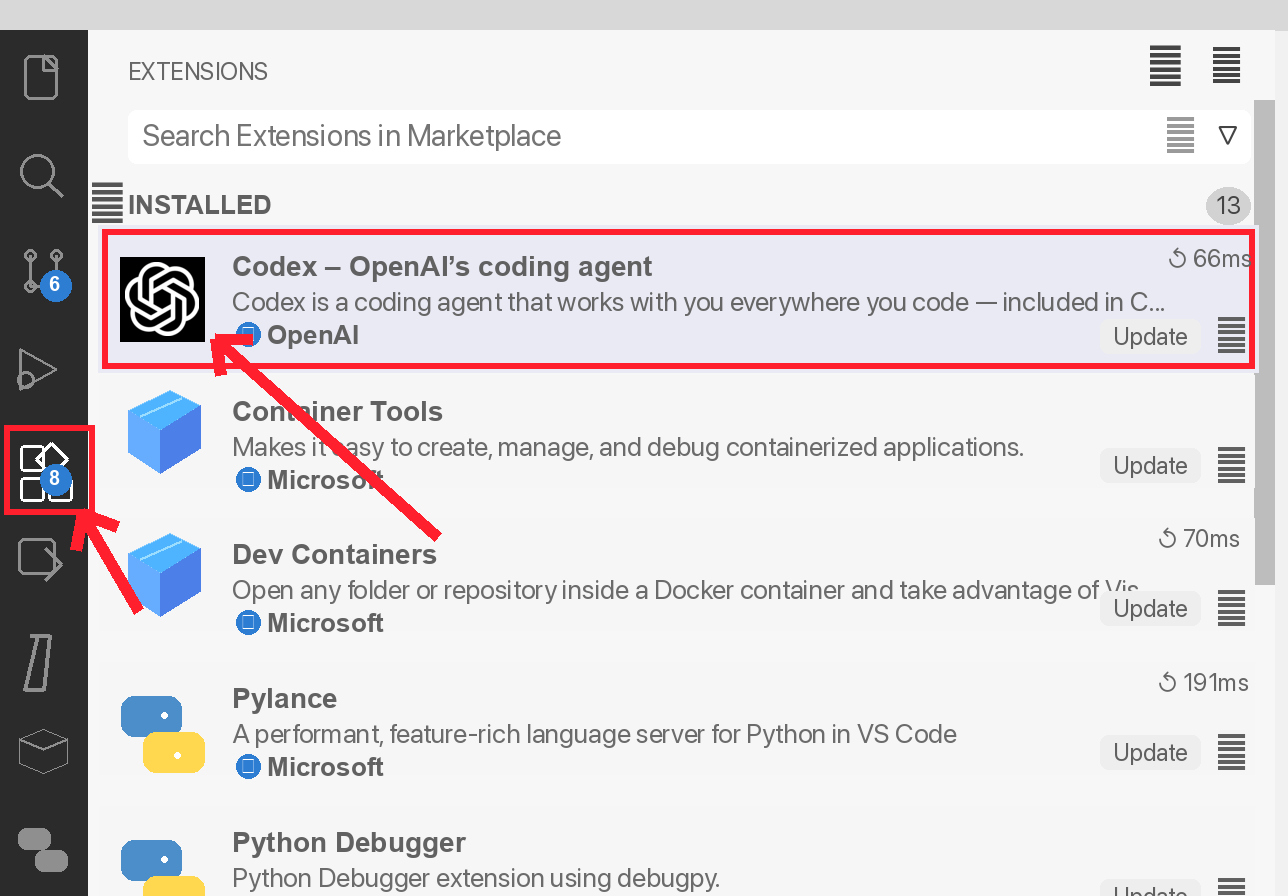The image size is (1288, 896).
Task: Open the Explorer files icon in activity bar
Action: [43, 78]
